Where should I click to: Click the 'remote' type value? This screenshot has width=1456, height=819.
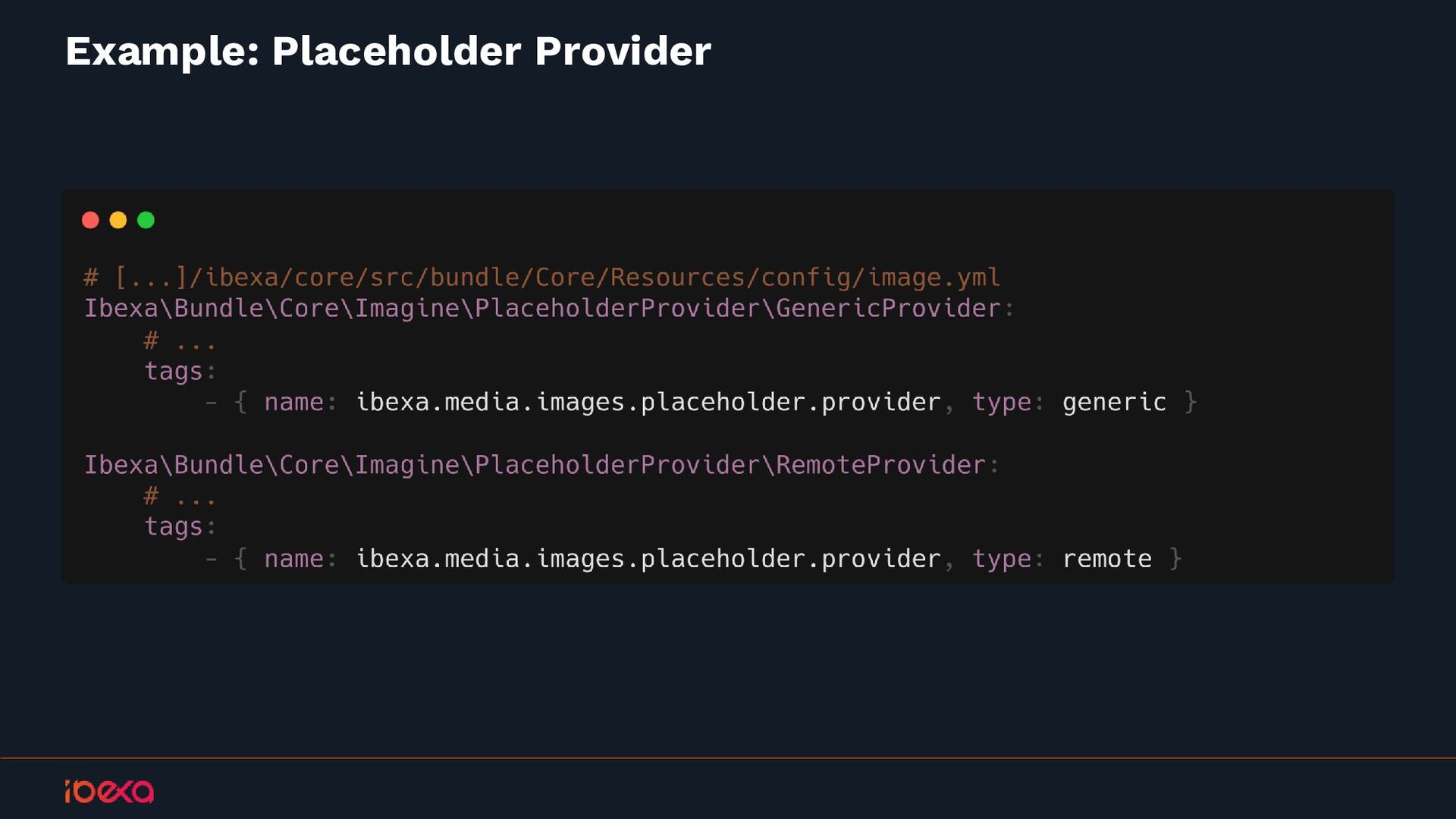click(x=1106, y=559)
